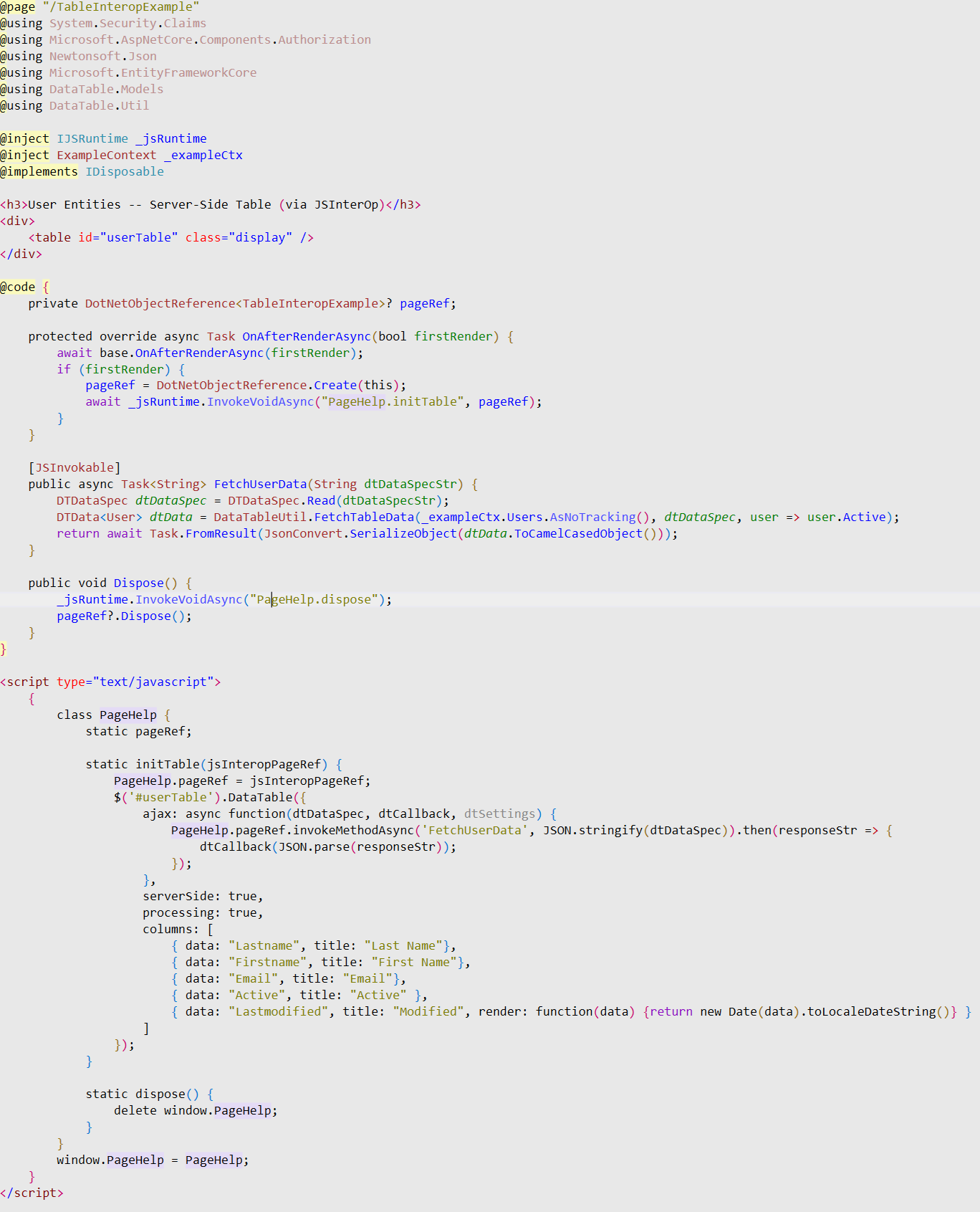980x1212 pixels.
Task: Click the h3 heading text User Entities
Action: coord(75,205)
